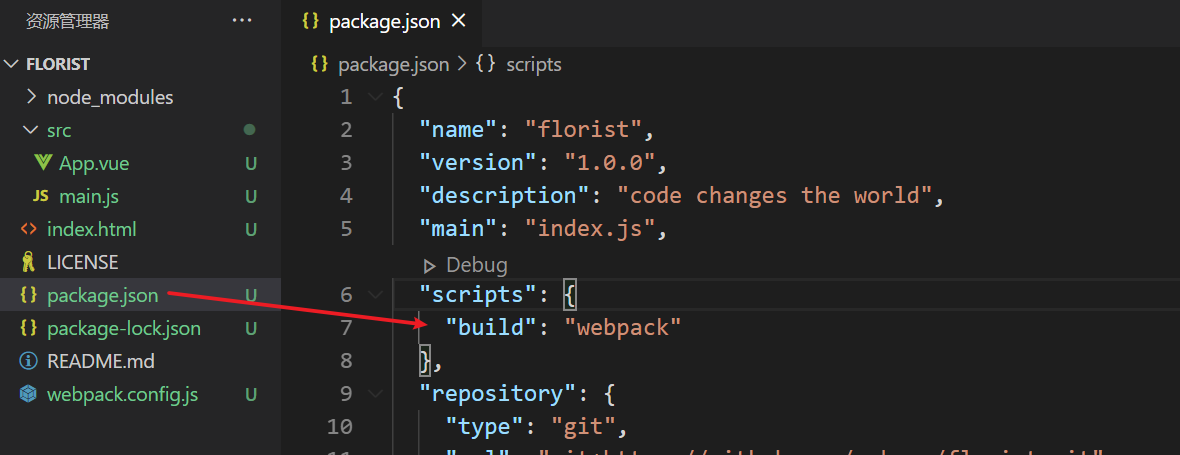Click the modified dot badge on src
Screen dimensions: 1180x455
[250, 130]
